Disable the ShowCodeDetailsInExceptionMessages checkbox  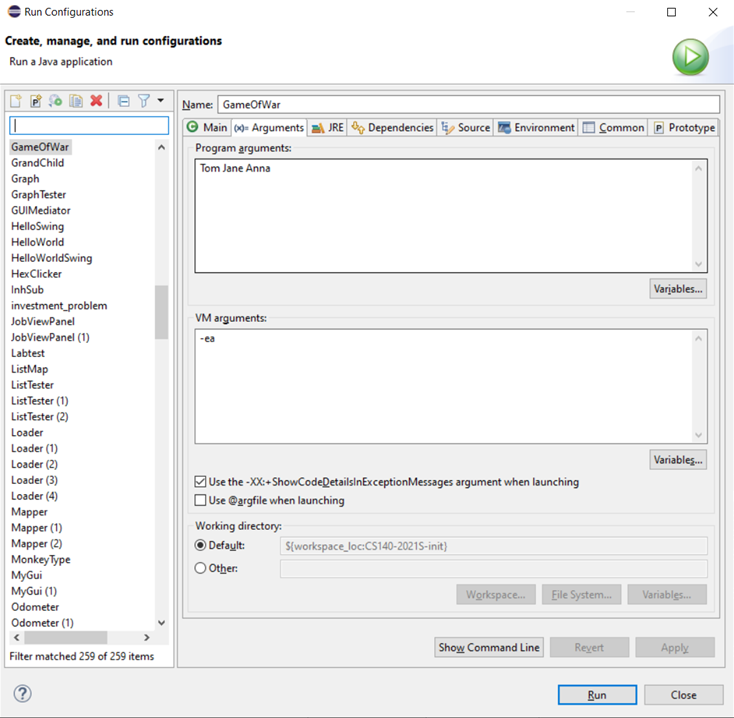pos(201,482)
